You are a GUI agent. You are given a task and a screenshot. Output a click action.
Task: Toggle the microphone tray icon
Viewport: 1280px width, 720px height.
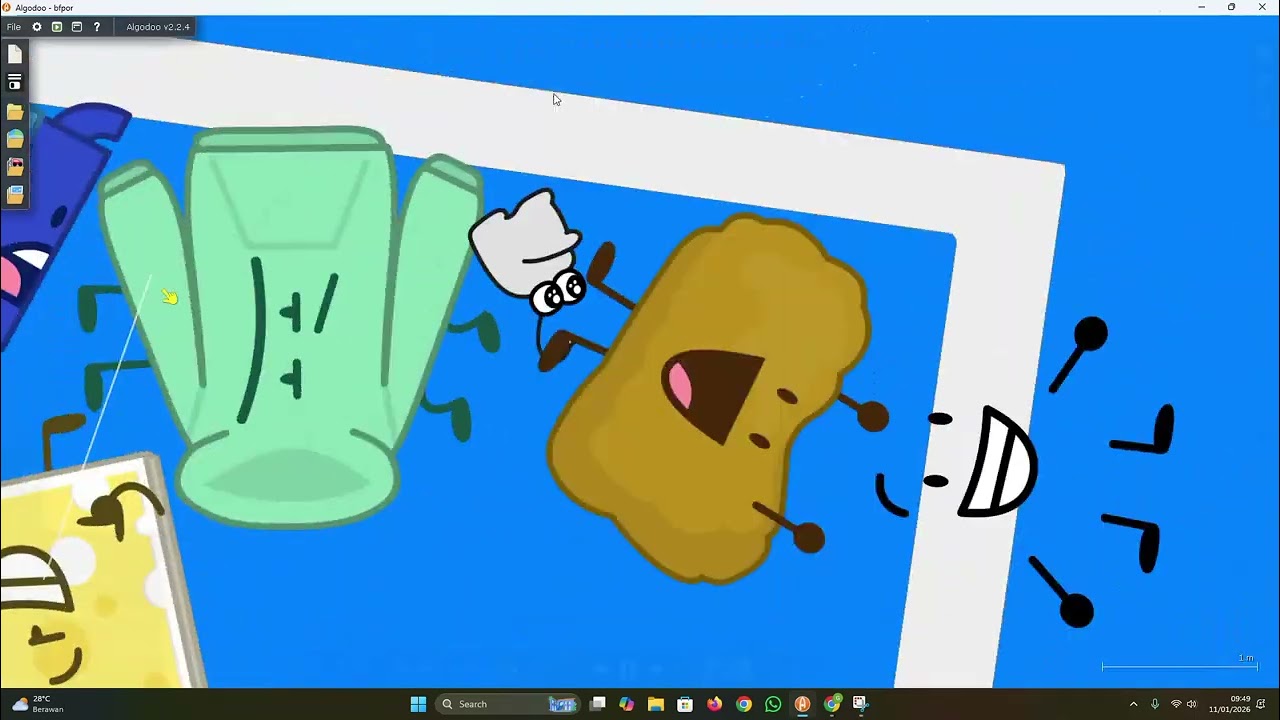(x=1155, y=704)
